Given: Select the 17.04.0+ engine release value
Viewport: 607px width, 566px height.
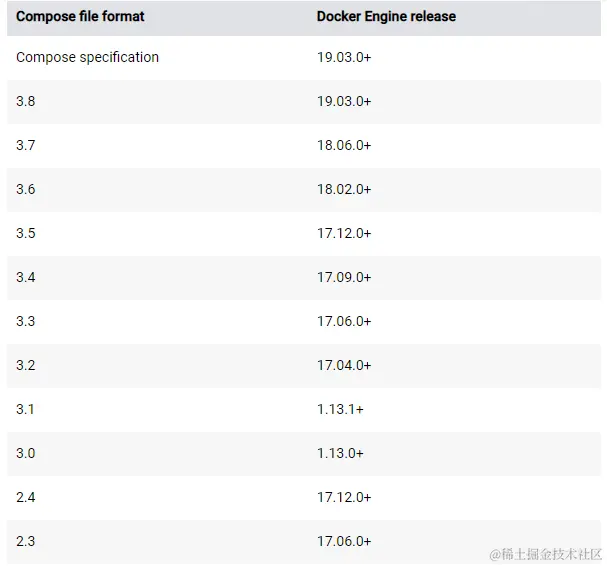Looking at the screenshot, I should click(344, 365).
